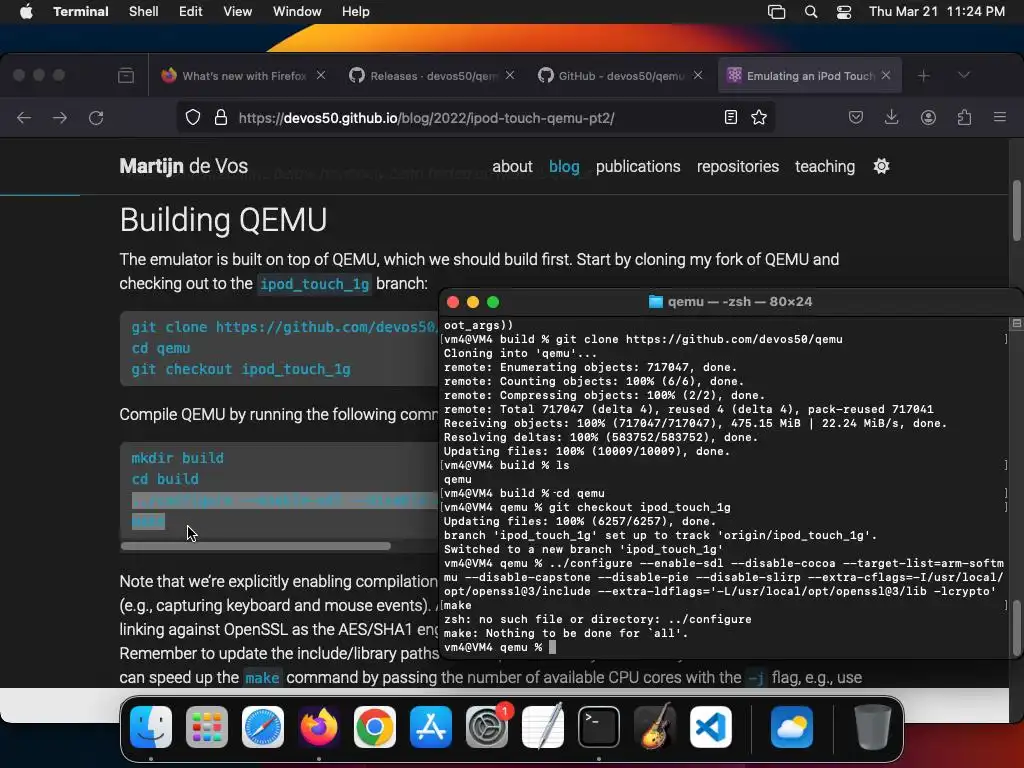Go back to previous page
This screenshot has height=768, width=1024.
click(x=24, y=118)
